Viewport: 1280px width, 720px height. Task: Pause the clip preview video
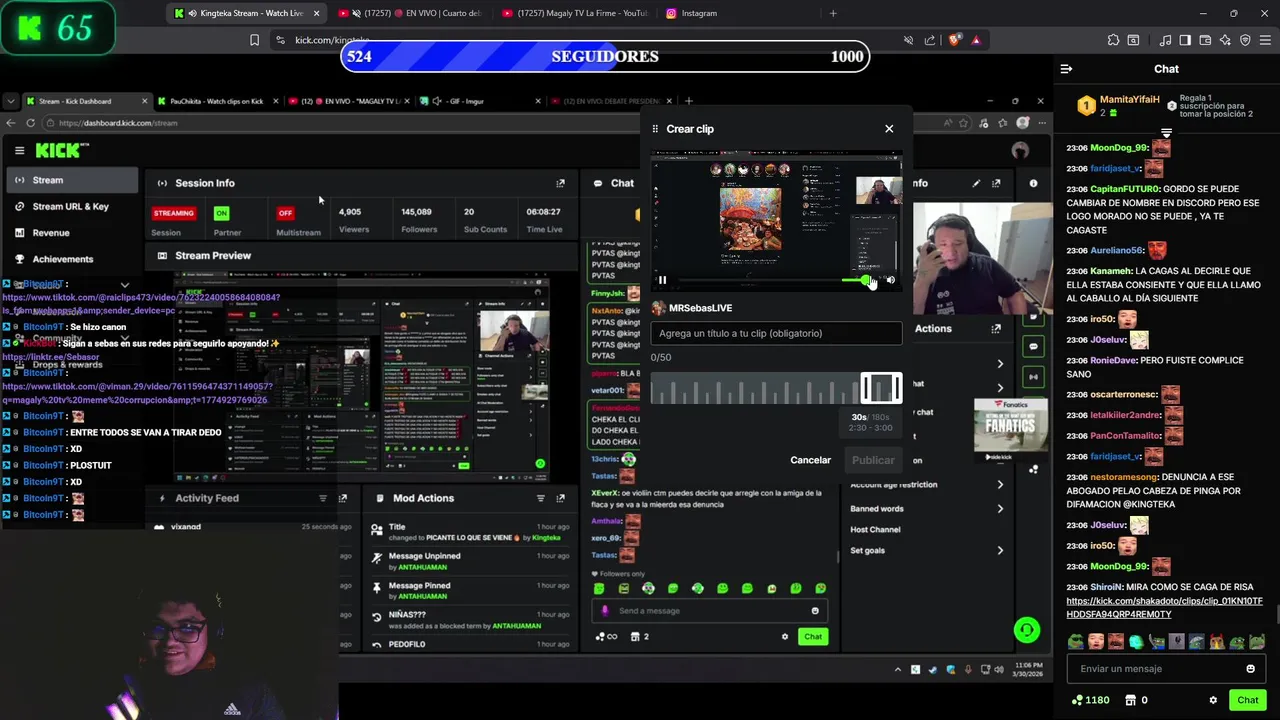662,280
